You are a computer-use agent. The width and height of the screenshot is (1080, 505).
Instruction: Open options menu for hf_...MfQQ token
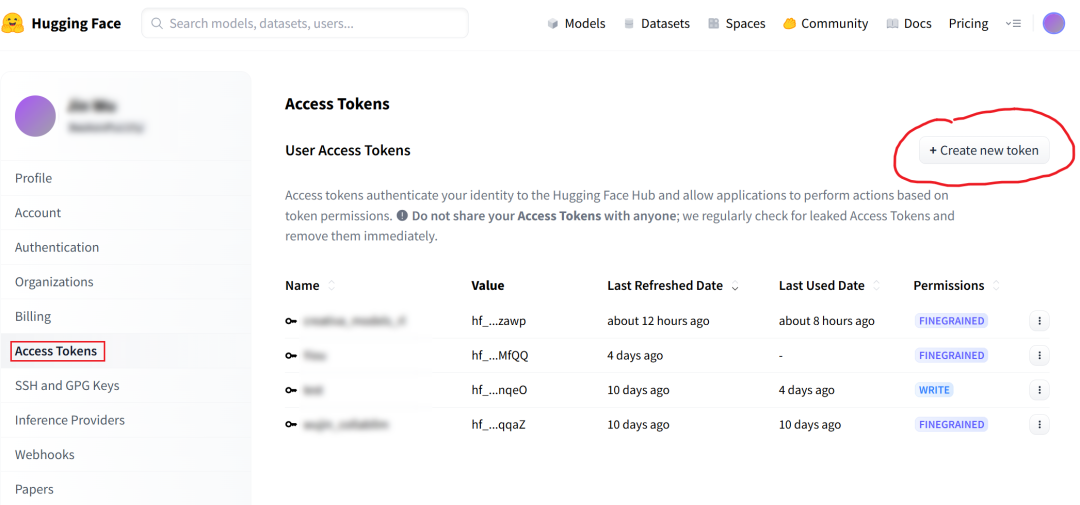point(1039,355)
